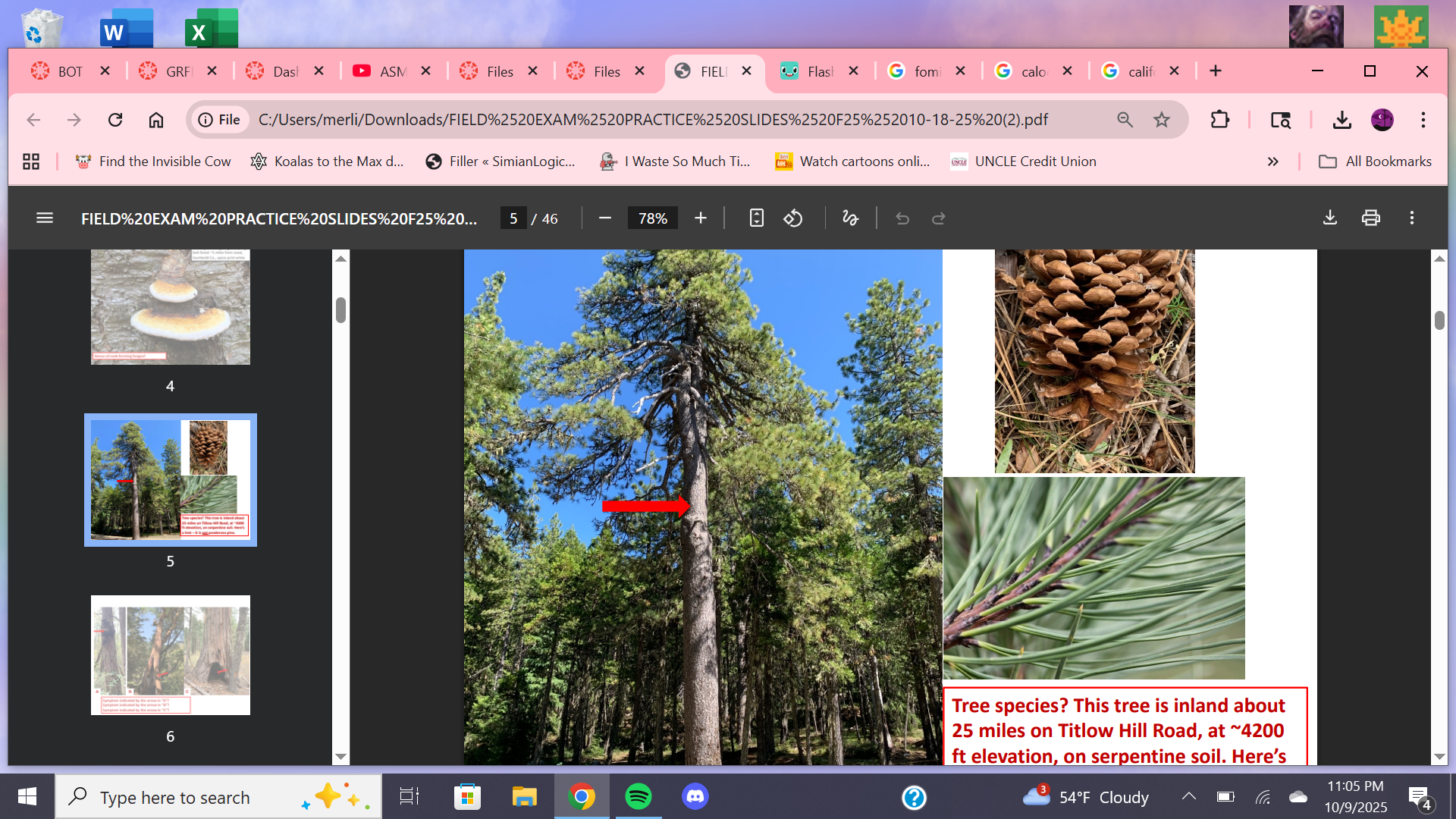Download the PDF from viewer toolbar
This screenshot has height=819, width=1456.
(x=1330, y=218)
